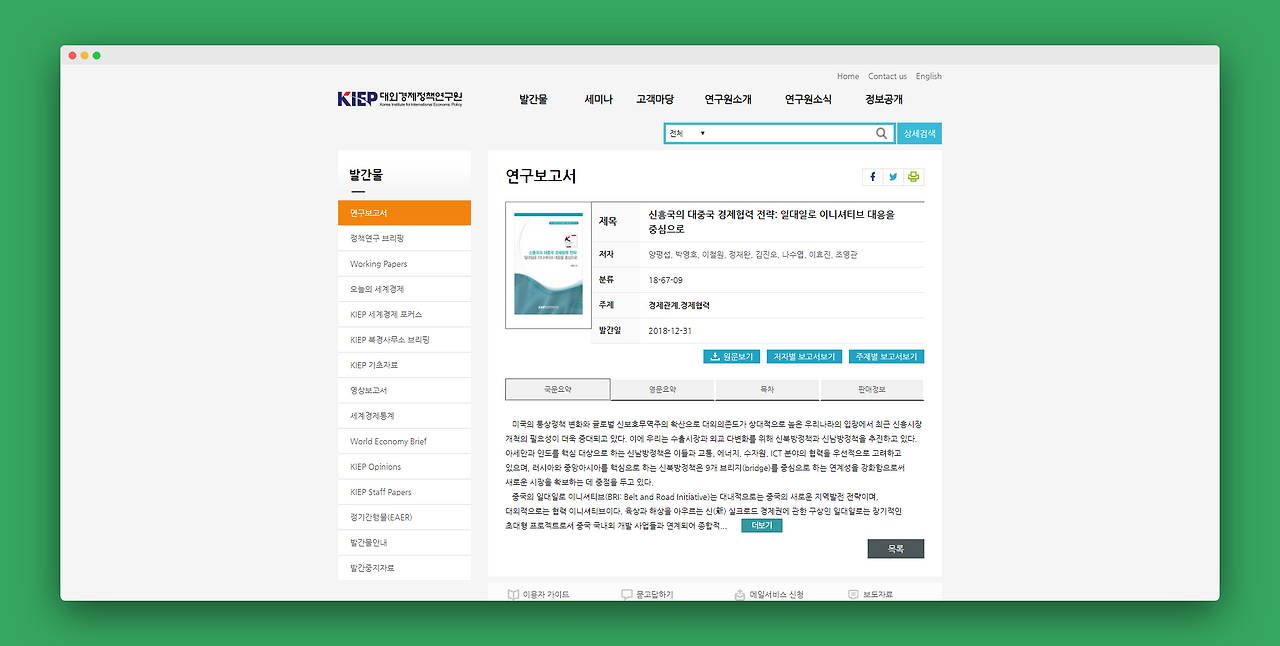This screenshot has width=1280, height=646.
Task: Switch to the 판매정보 tab
Action: (x=872, y=389)
